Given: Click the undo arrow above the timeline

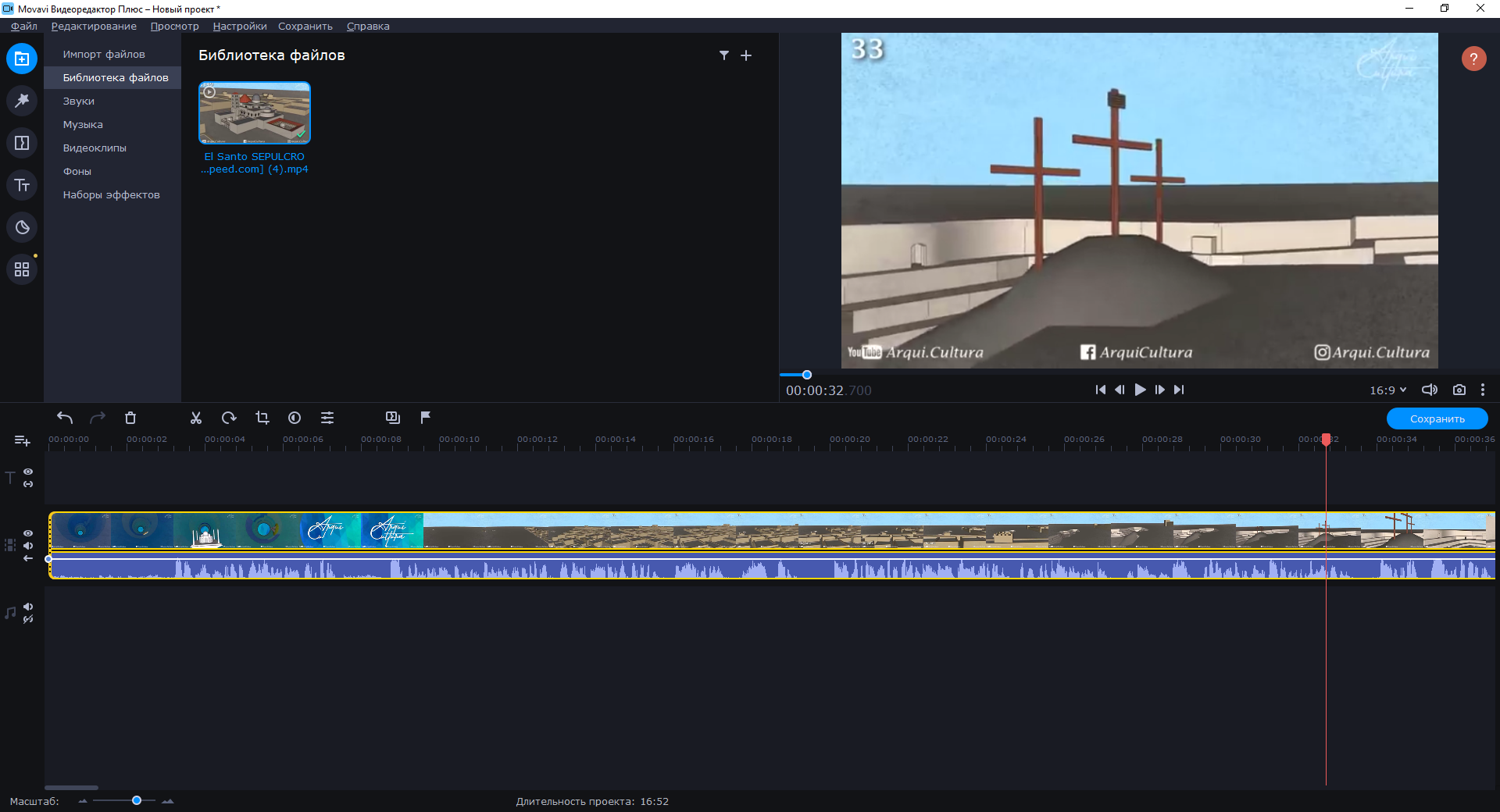Looking at the screenshot, I should pyautogui.click(x=65, y=418).
